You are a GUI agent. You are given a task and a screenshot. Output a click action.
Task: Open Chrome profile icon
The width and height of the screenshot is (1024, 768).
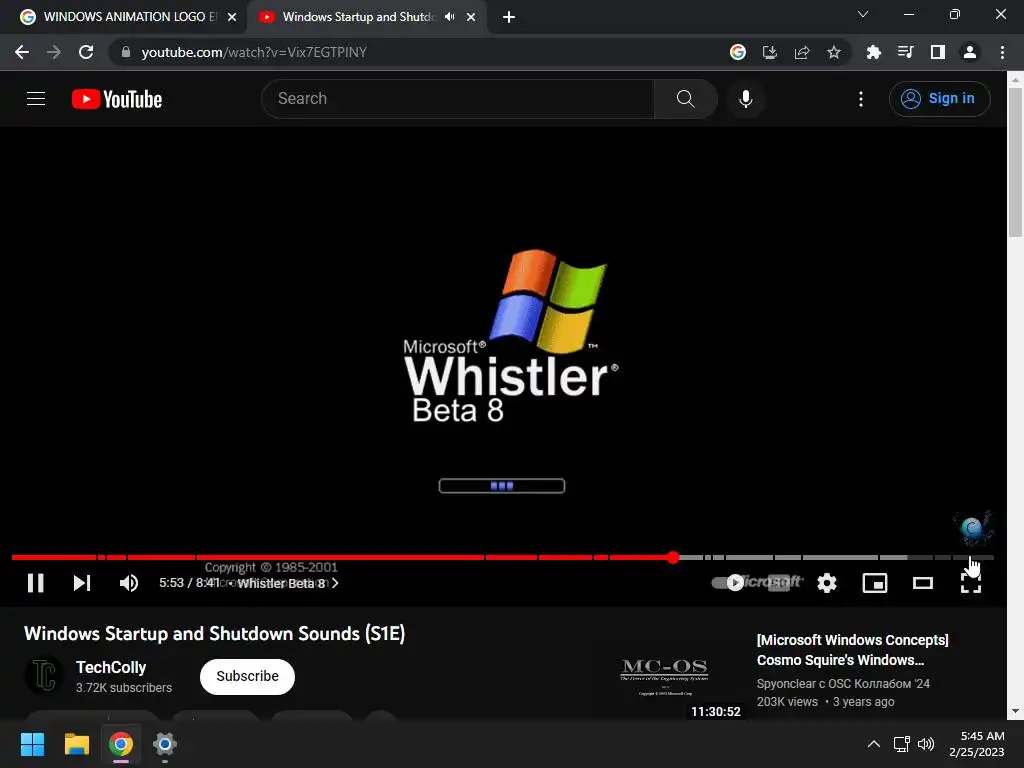[970, 52]
